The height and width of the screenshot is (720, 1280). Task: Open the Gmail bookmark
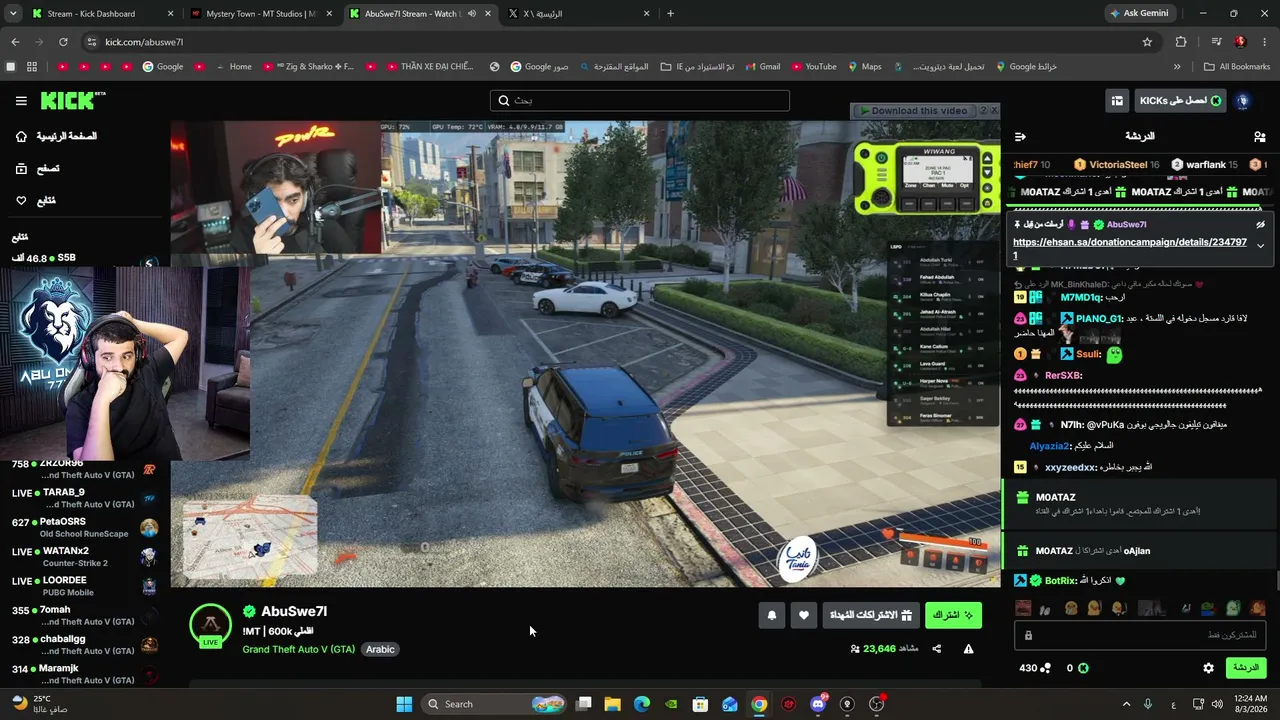click(x=761, y=67)
